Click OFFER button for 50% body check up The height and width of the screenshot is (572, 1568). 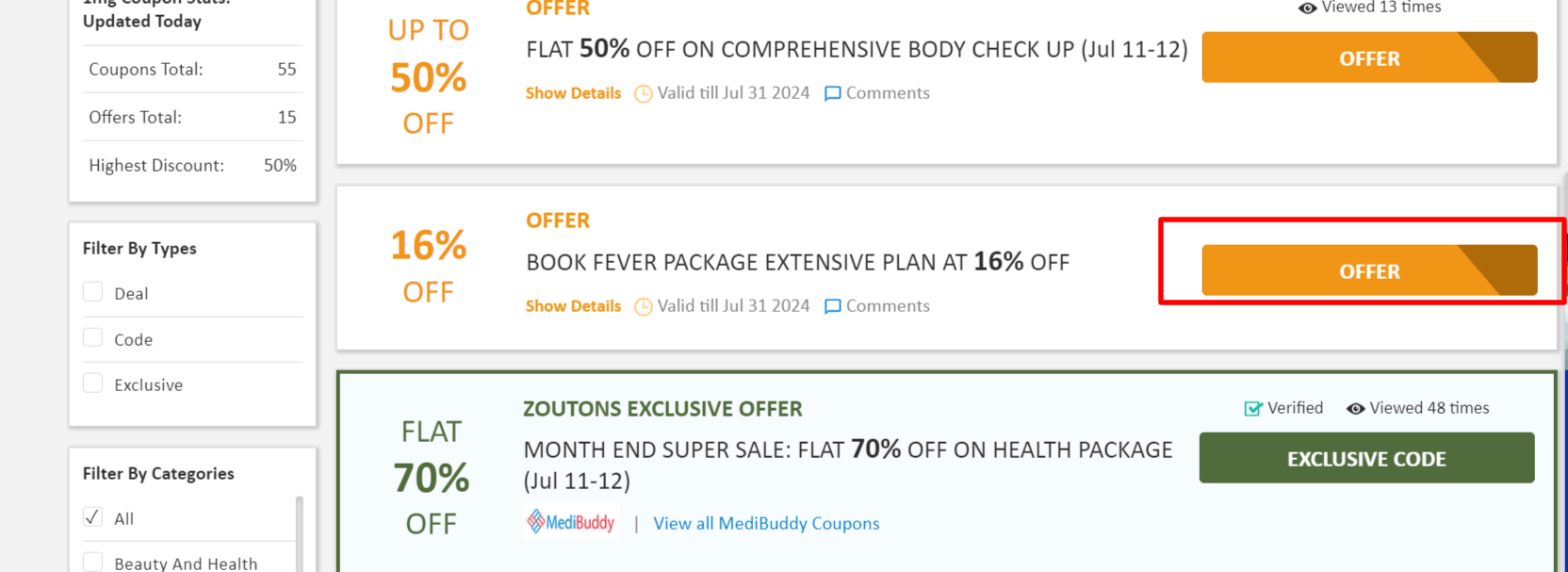1368,58
